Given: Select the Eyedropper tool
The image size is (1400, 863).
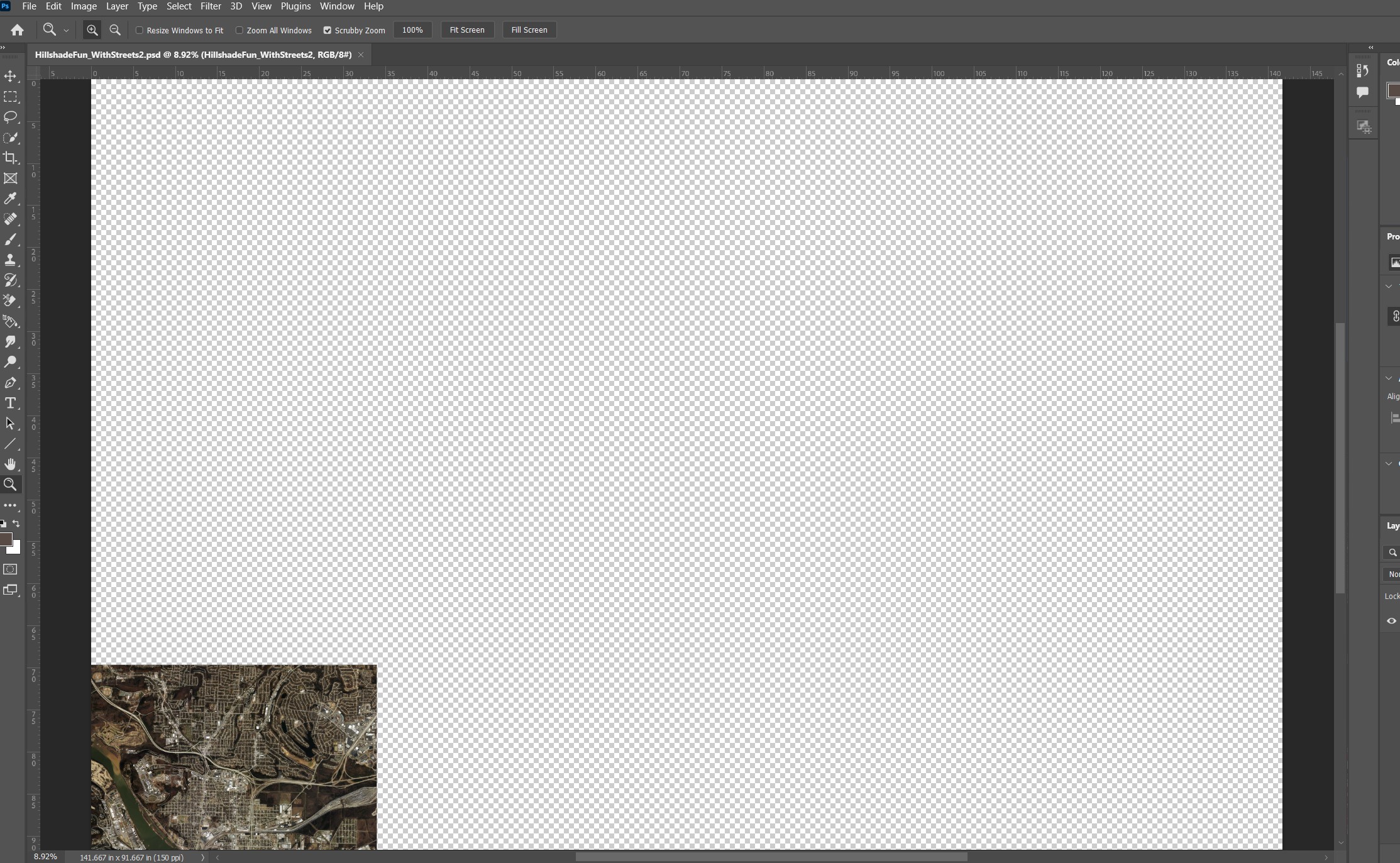Looking at the screenshot, I should 11,199.
